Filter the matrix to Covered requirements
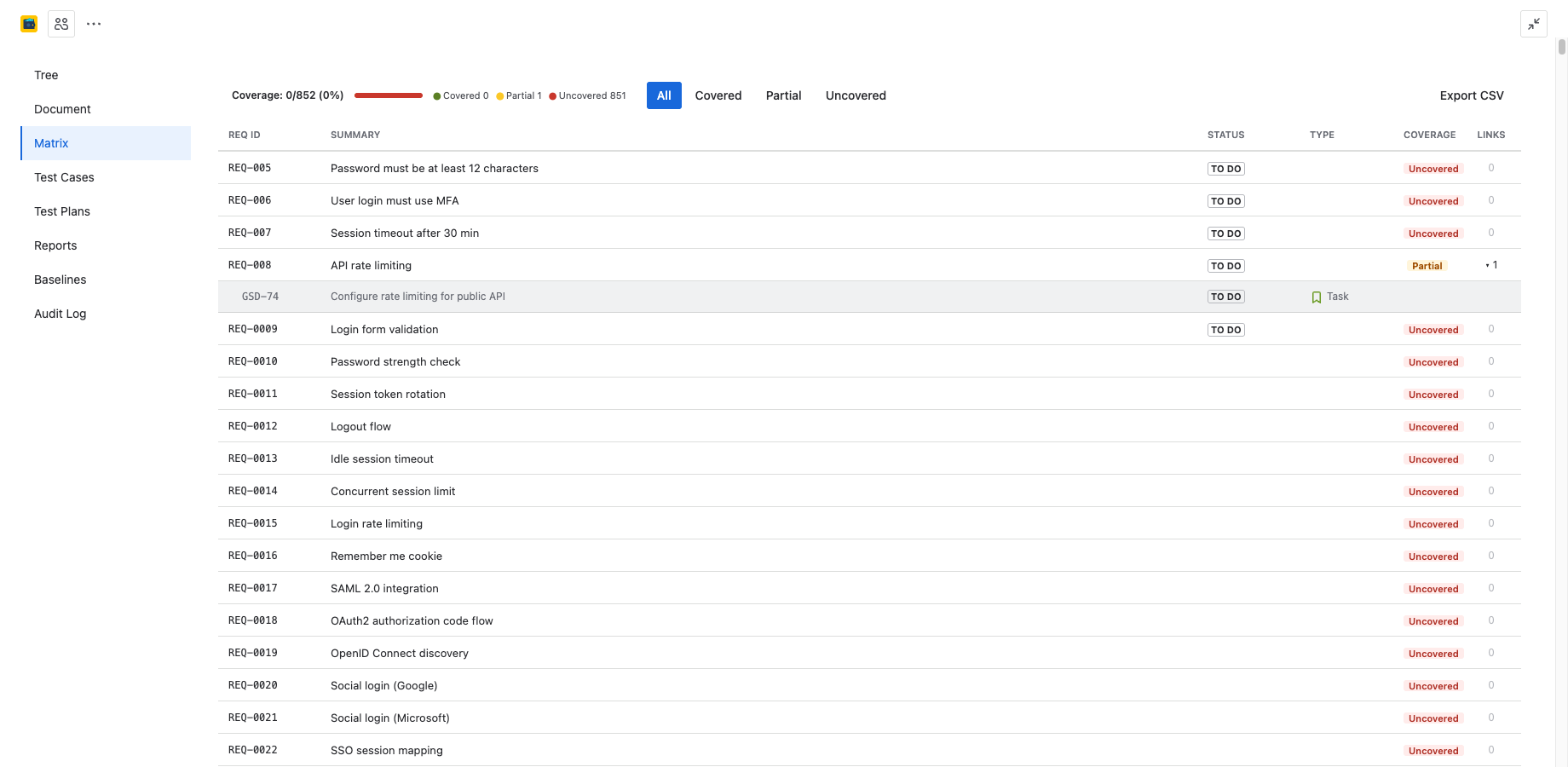 [x=718, y=95]
